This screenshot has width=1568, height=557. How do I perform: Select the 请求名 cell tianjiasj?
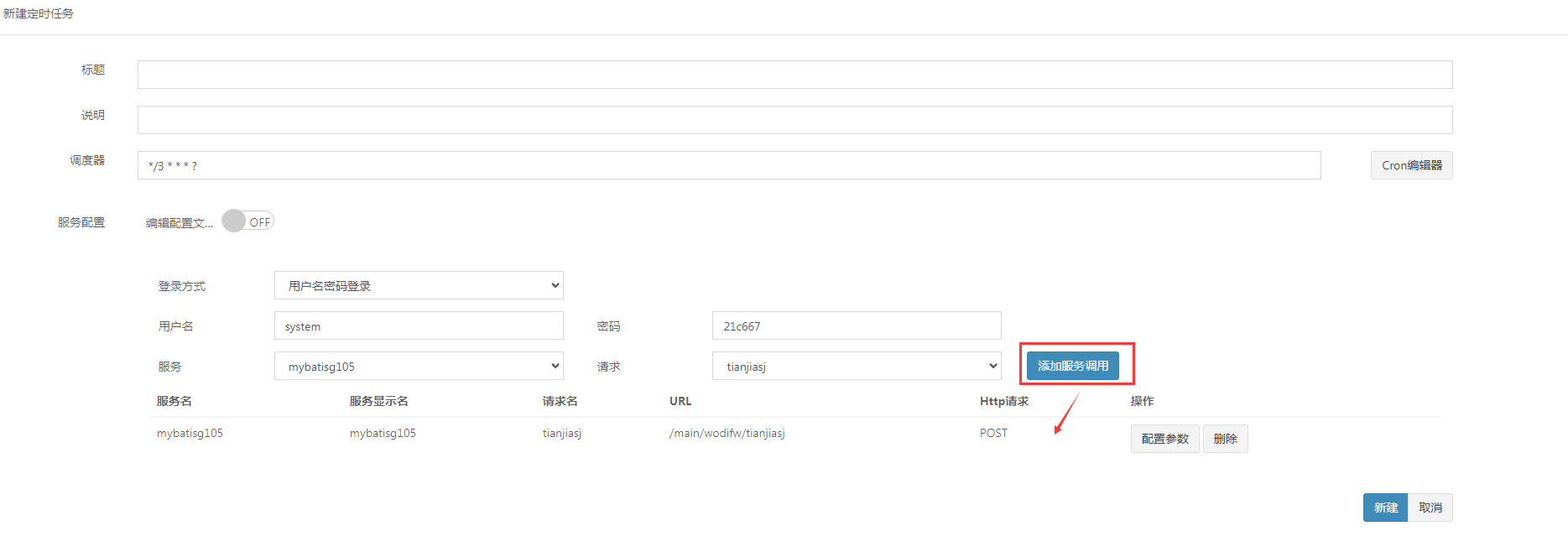tap(562, 433)
